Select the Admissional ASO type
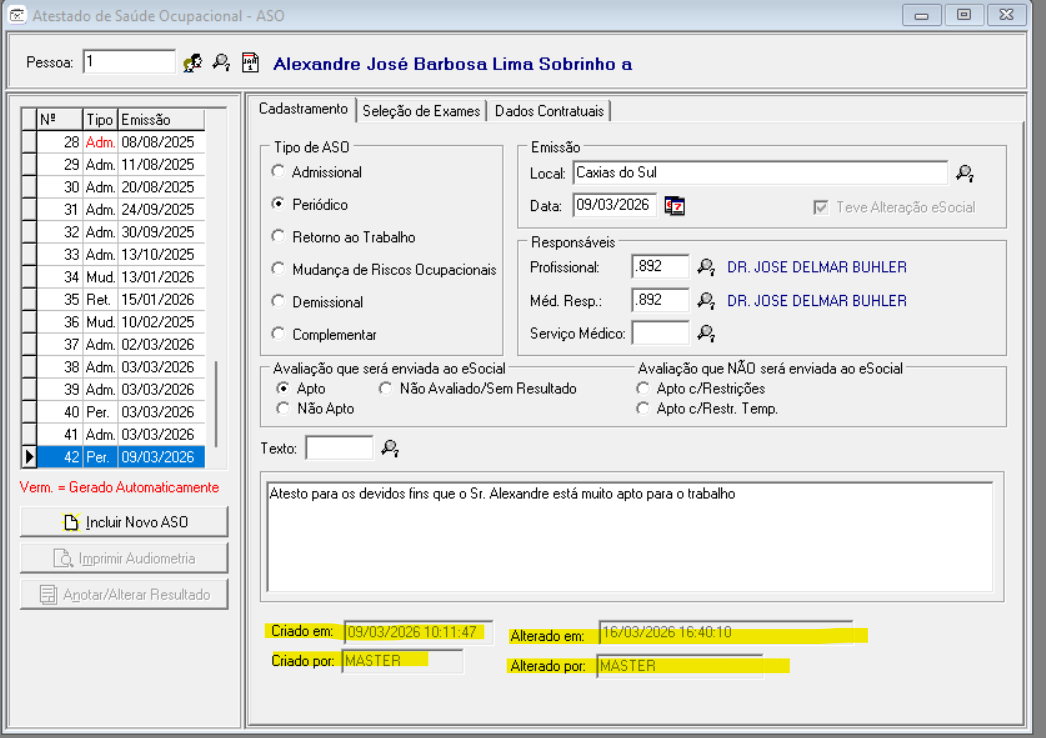Screen dimensions: 1046x738 [x=279, y=172]
